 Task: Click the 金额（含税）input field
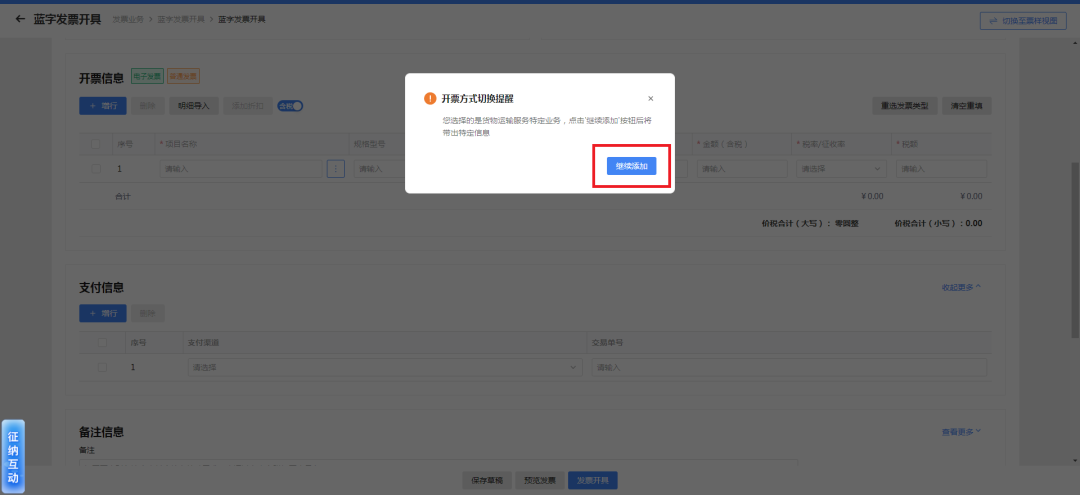tap(742, 169)
